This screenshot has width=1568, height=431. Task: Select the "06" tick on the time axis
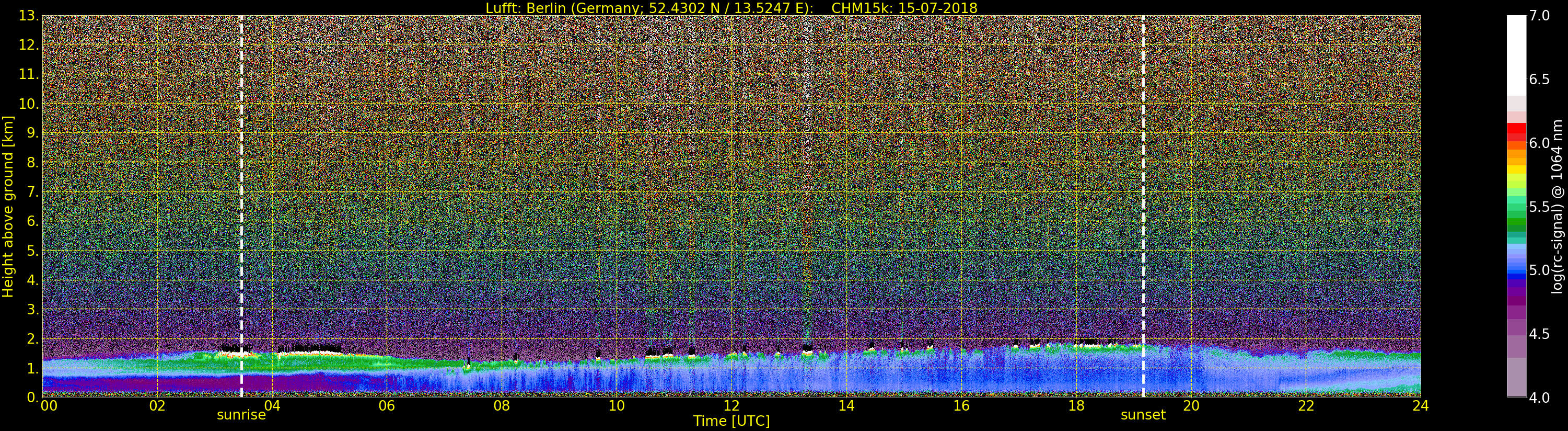click(387, 406)
